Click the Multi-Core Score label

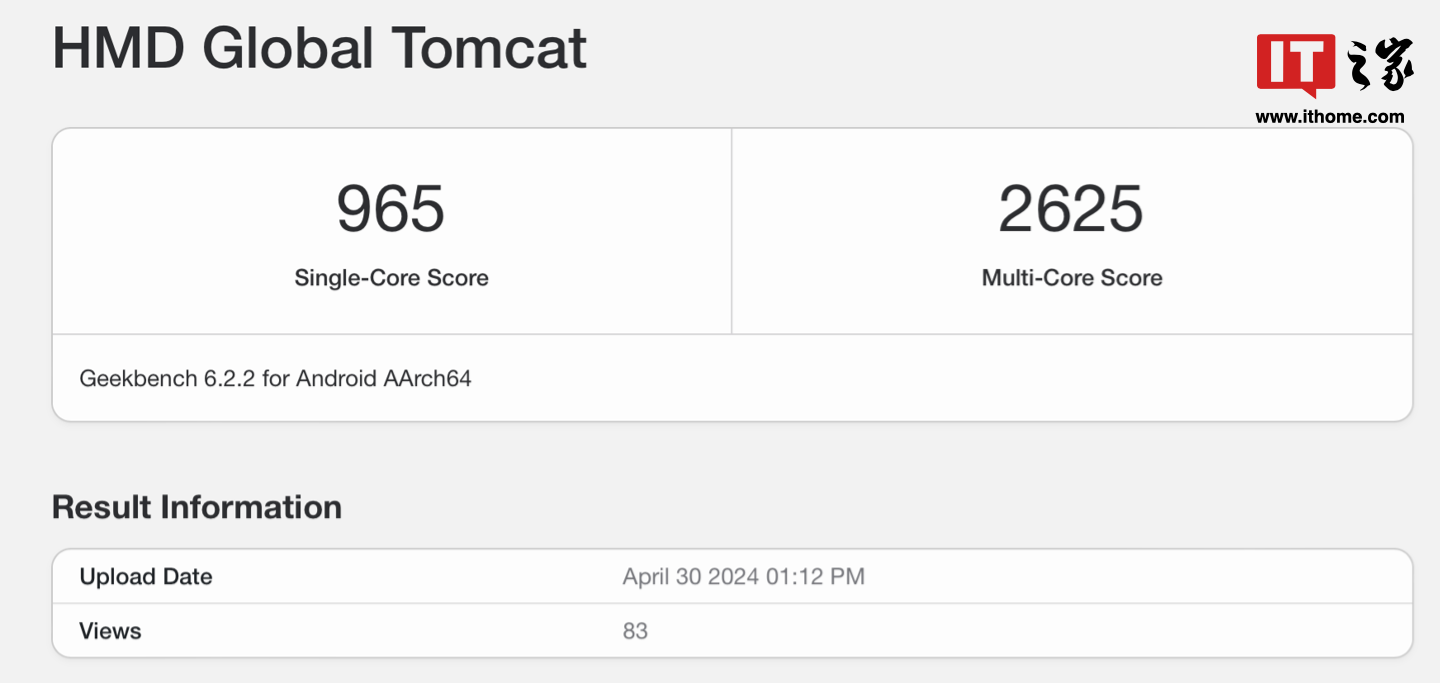click(x=1072, y=278)
